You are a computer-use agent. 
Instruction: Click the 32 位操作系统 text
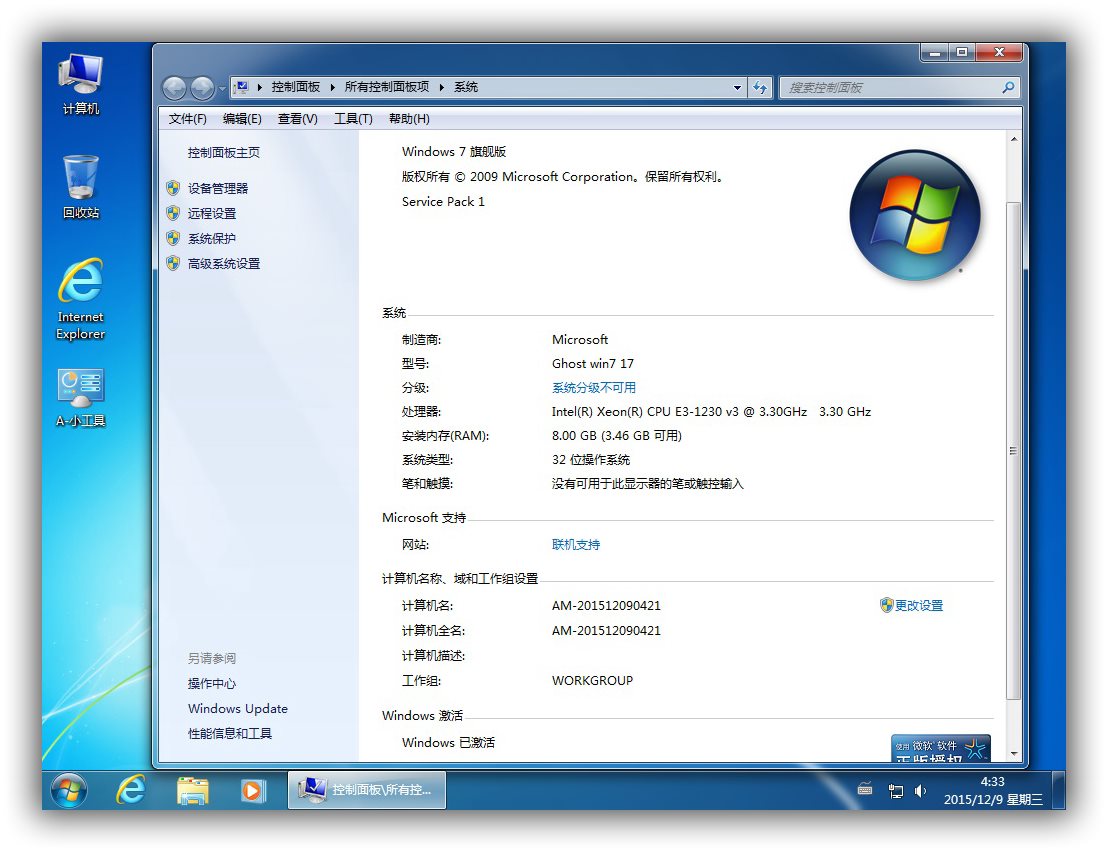coord(591,460)
